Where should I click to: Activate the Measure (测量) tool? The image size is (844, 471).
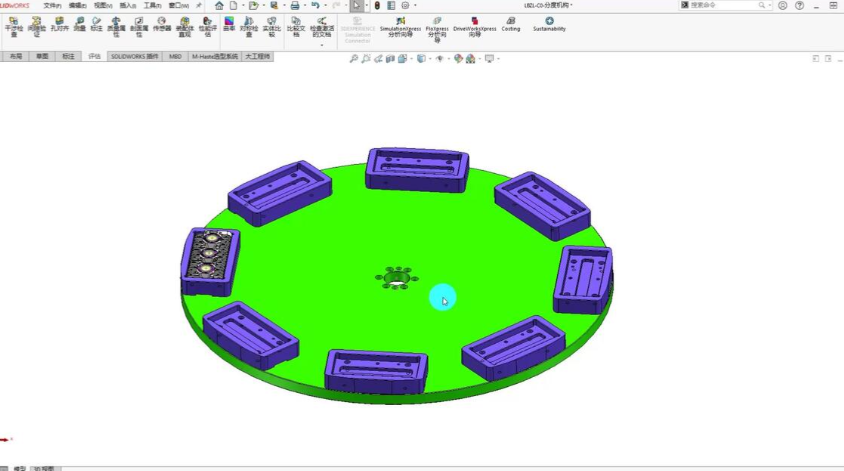click(x=80, y=24)
